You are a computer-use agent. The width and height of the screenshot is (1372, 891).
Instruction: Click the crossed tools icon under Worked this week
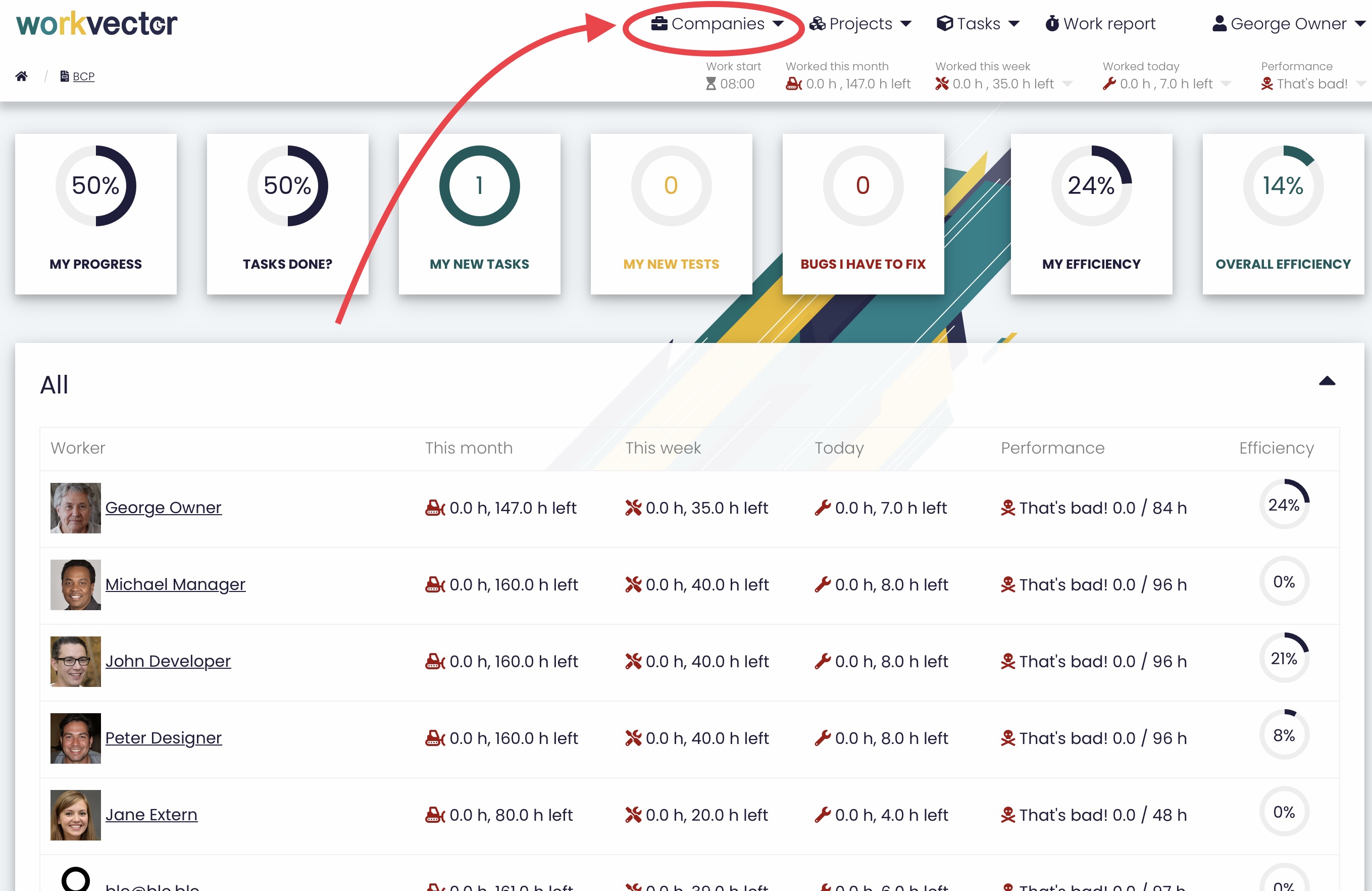(x=941, y=84)
